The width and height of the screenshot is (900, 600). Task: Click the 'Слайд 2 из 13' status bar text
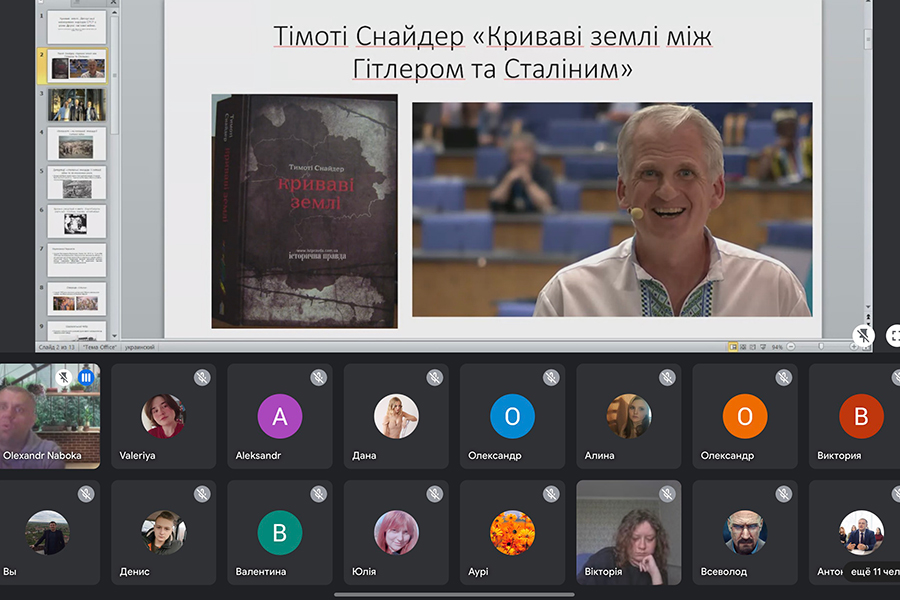pos(57,347)
